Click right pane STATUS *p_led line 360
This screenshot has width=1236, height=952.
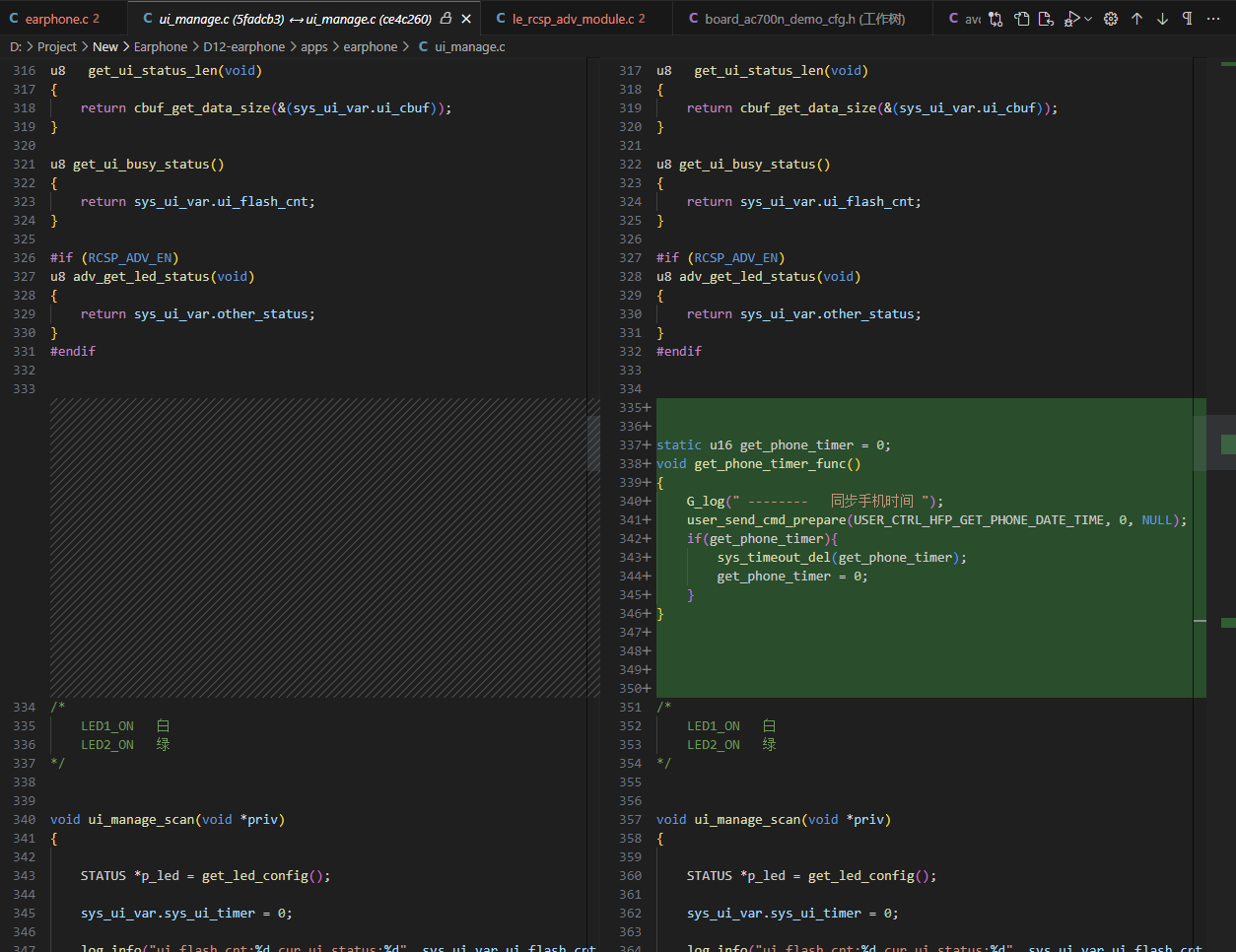click(811, 875)
